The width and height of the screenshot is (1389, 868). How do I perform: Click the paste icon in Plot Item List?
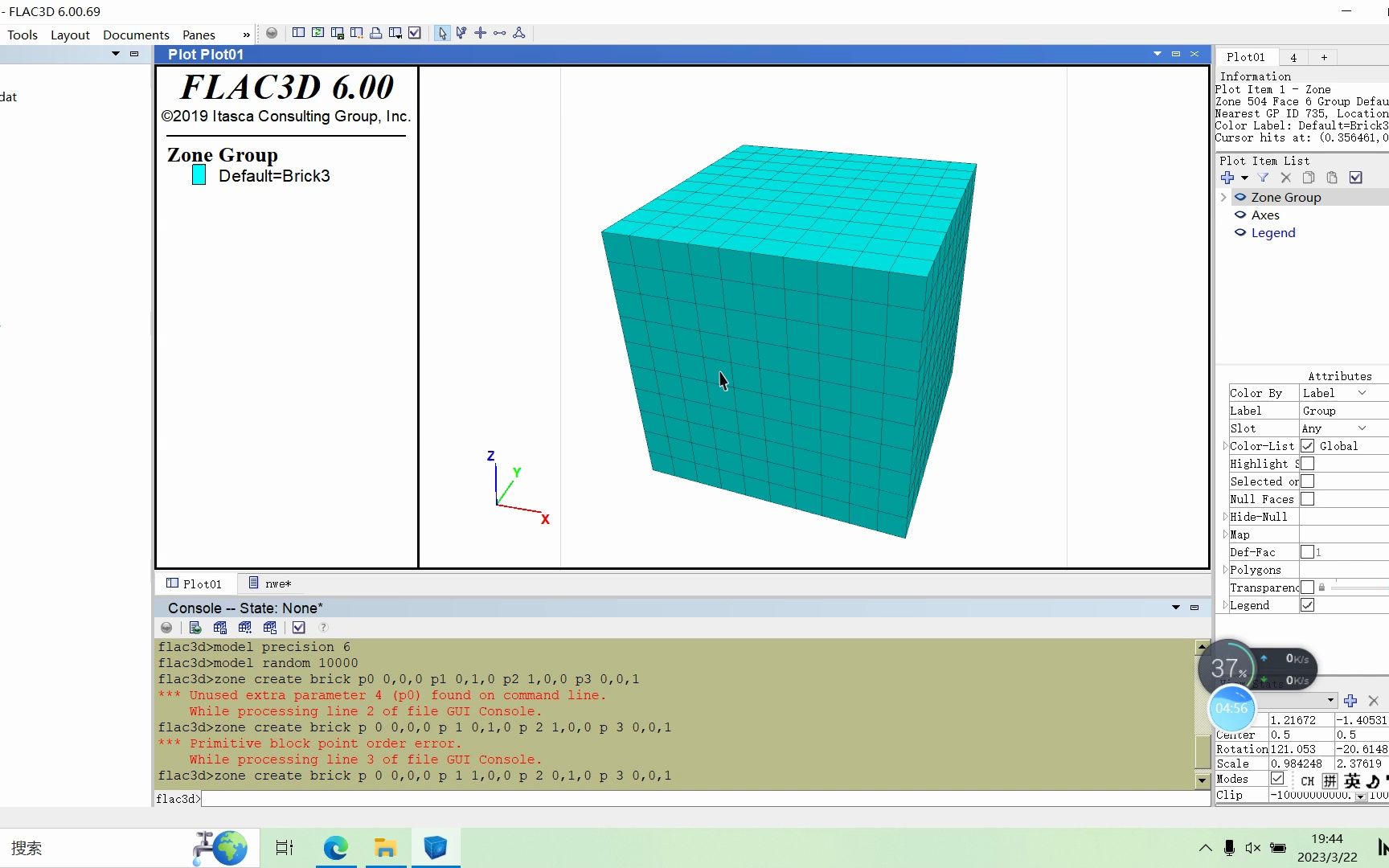pyautogui.click(x=1332, y=178)
